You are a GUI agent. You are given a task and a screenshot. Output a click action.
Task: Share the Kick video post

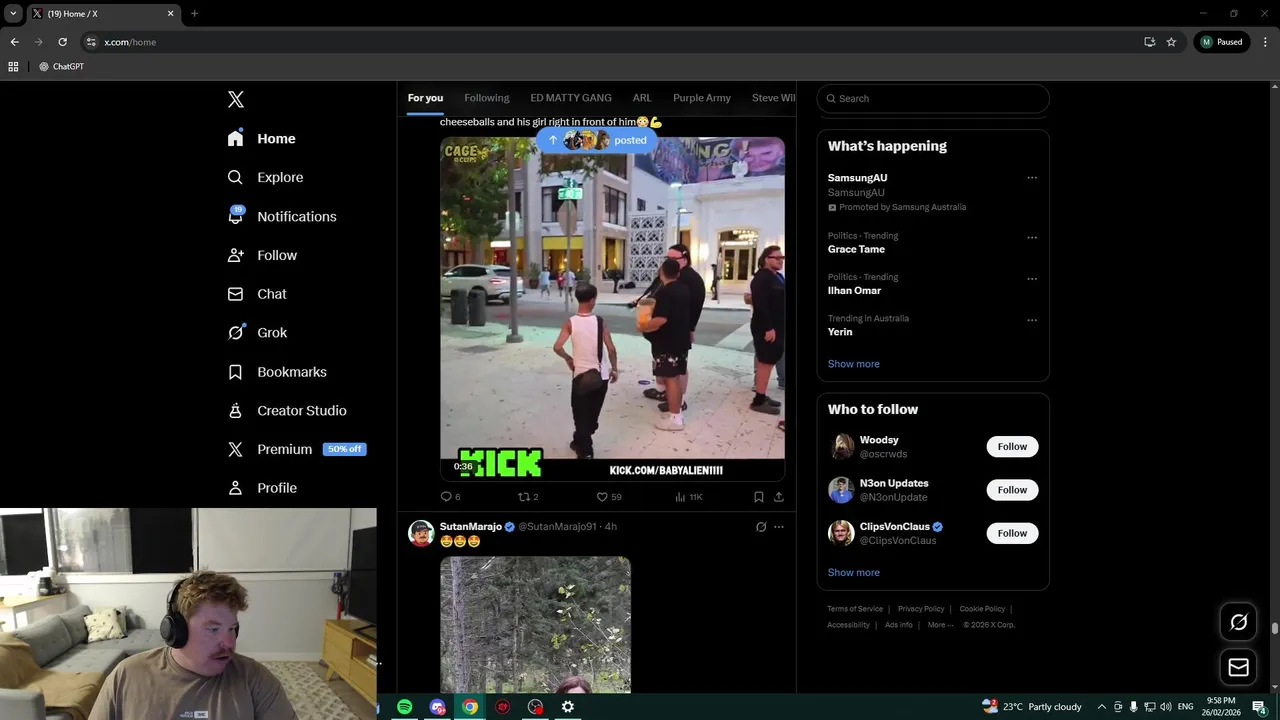click(x=779, y=497)
